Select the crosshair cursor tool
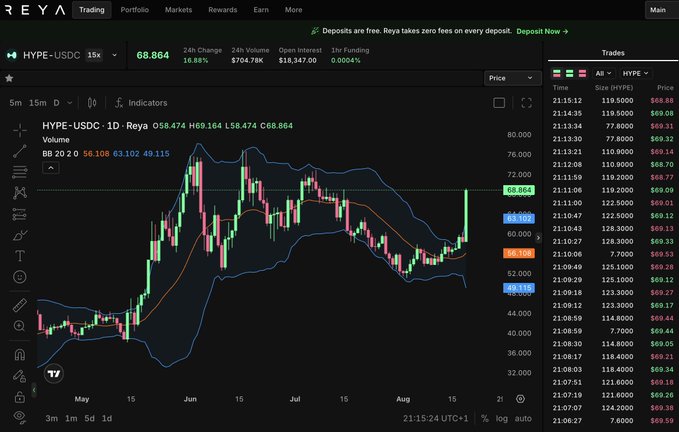 pyautogui.click(x=19, y=130)
